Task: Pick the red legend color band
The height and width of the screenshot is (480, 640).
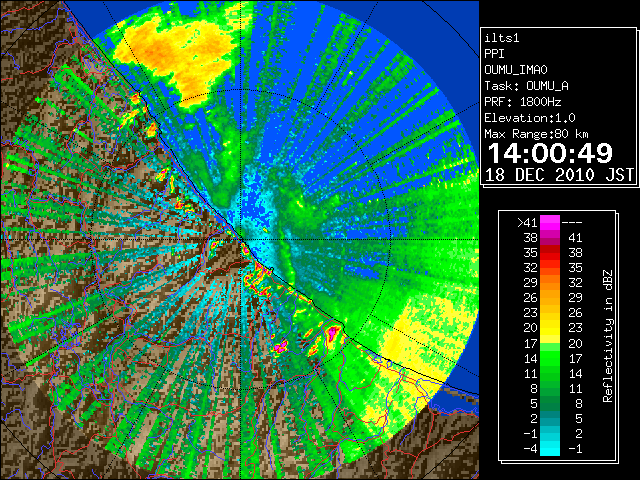Action: [x=550, y=252]
